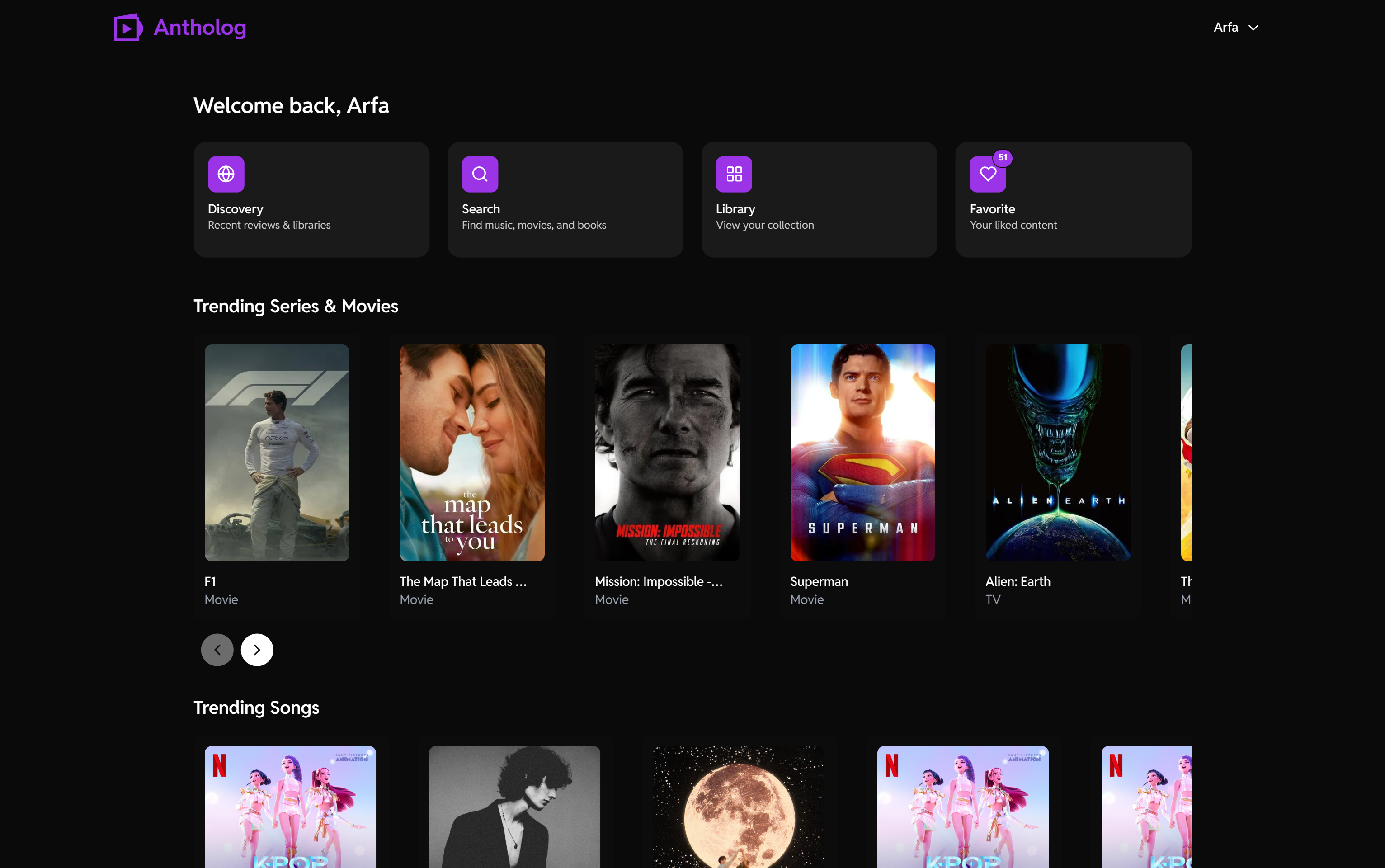The width and height of the screenshot is (1385, 868).
Task: Click the next arrow in trending carousel
Action: click(x=257, y=649)
